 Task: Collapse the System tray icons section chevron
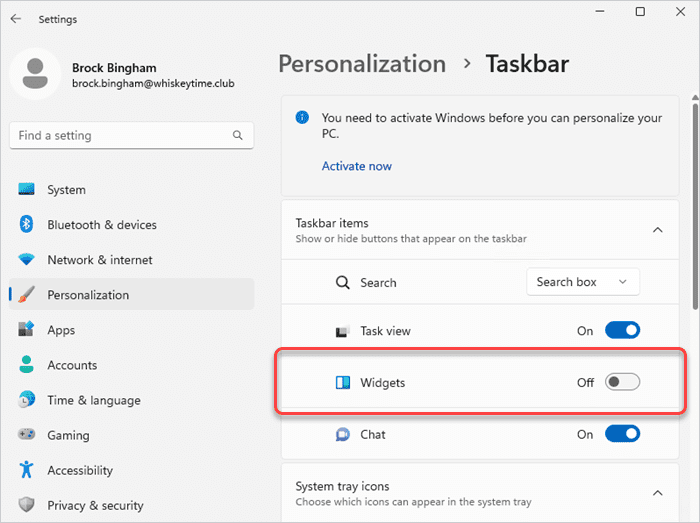point(658,493)
